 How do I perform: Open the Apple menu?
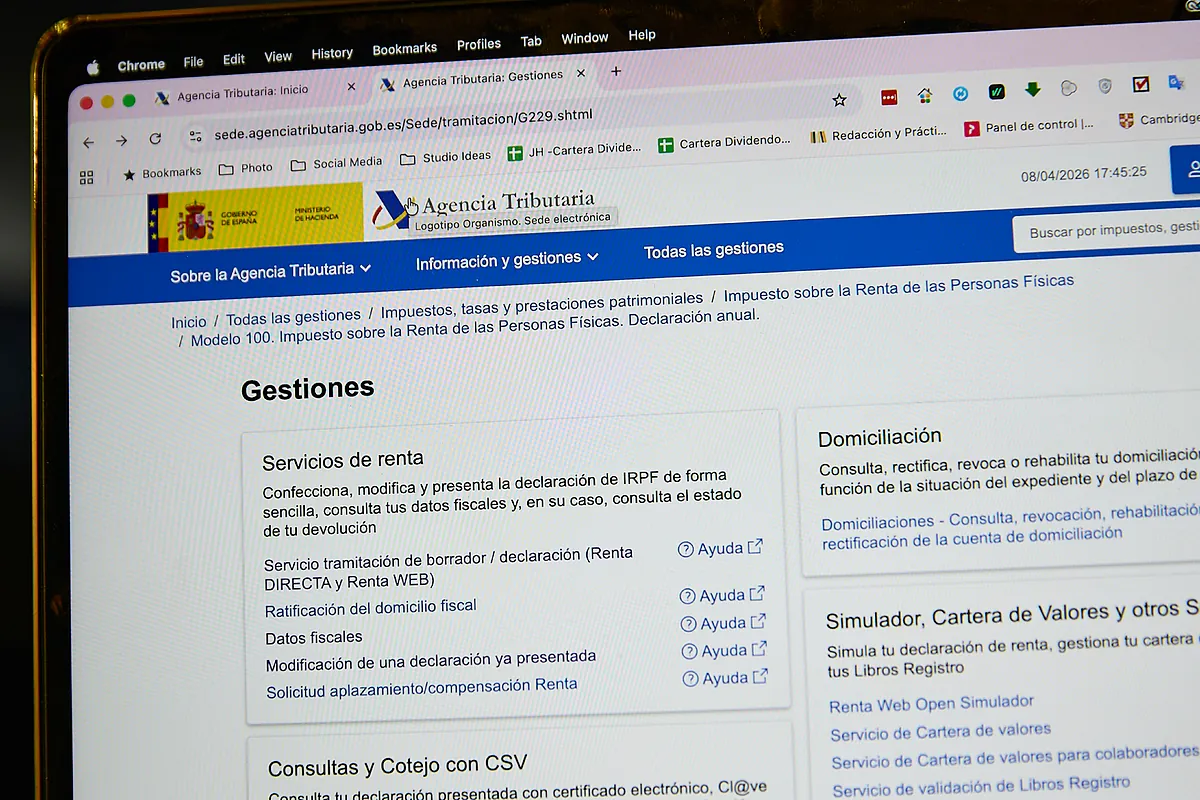(x=93, y=68)
